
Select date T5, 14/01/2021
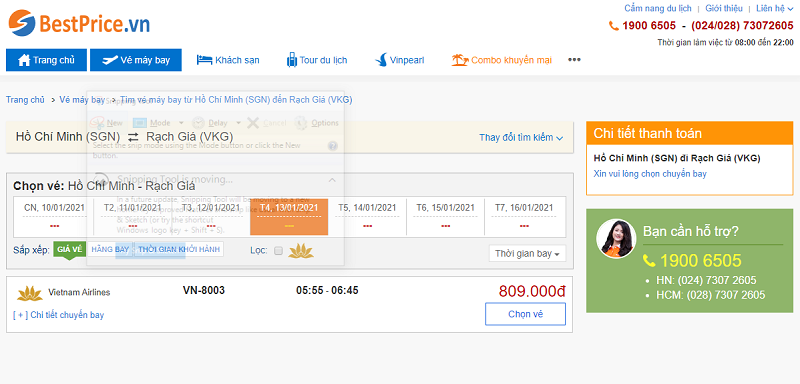[367, 216]
